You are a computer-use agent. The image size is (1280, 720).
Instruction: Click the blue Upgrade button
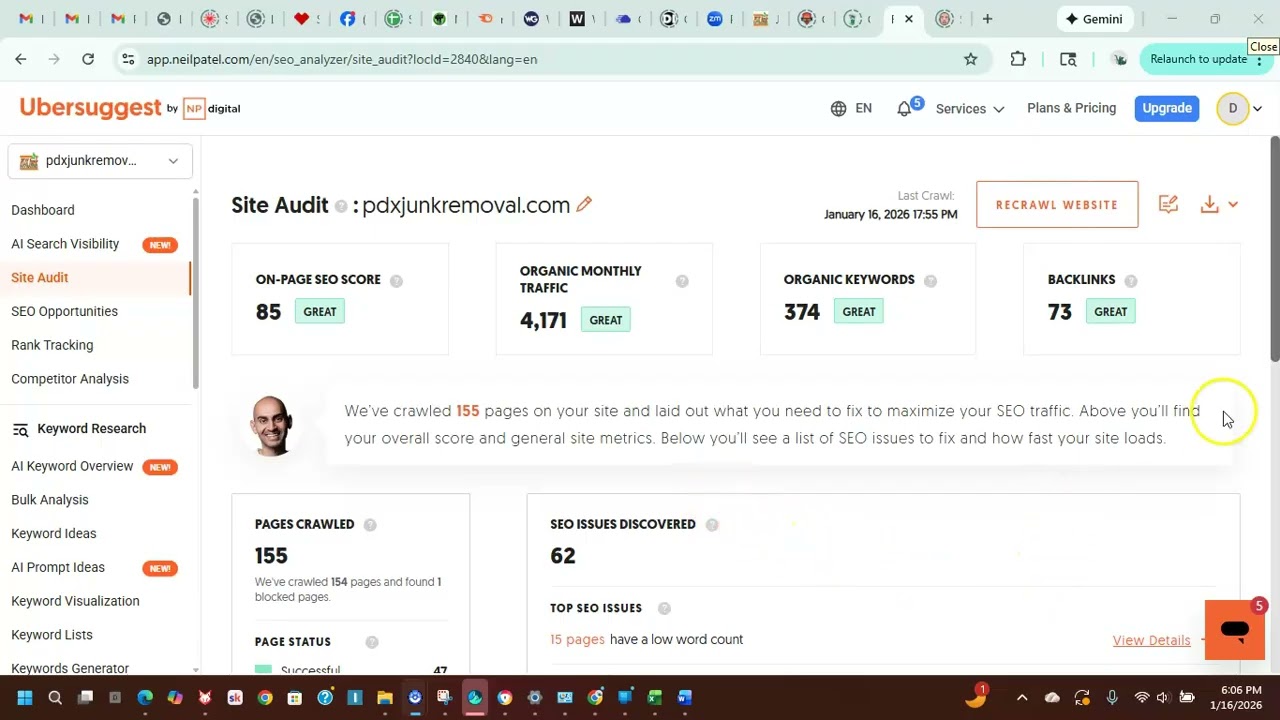click(1167, 108)
